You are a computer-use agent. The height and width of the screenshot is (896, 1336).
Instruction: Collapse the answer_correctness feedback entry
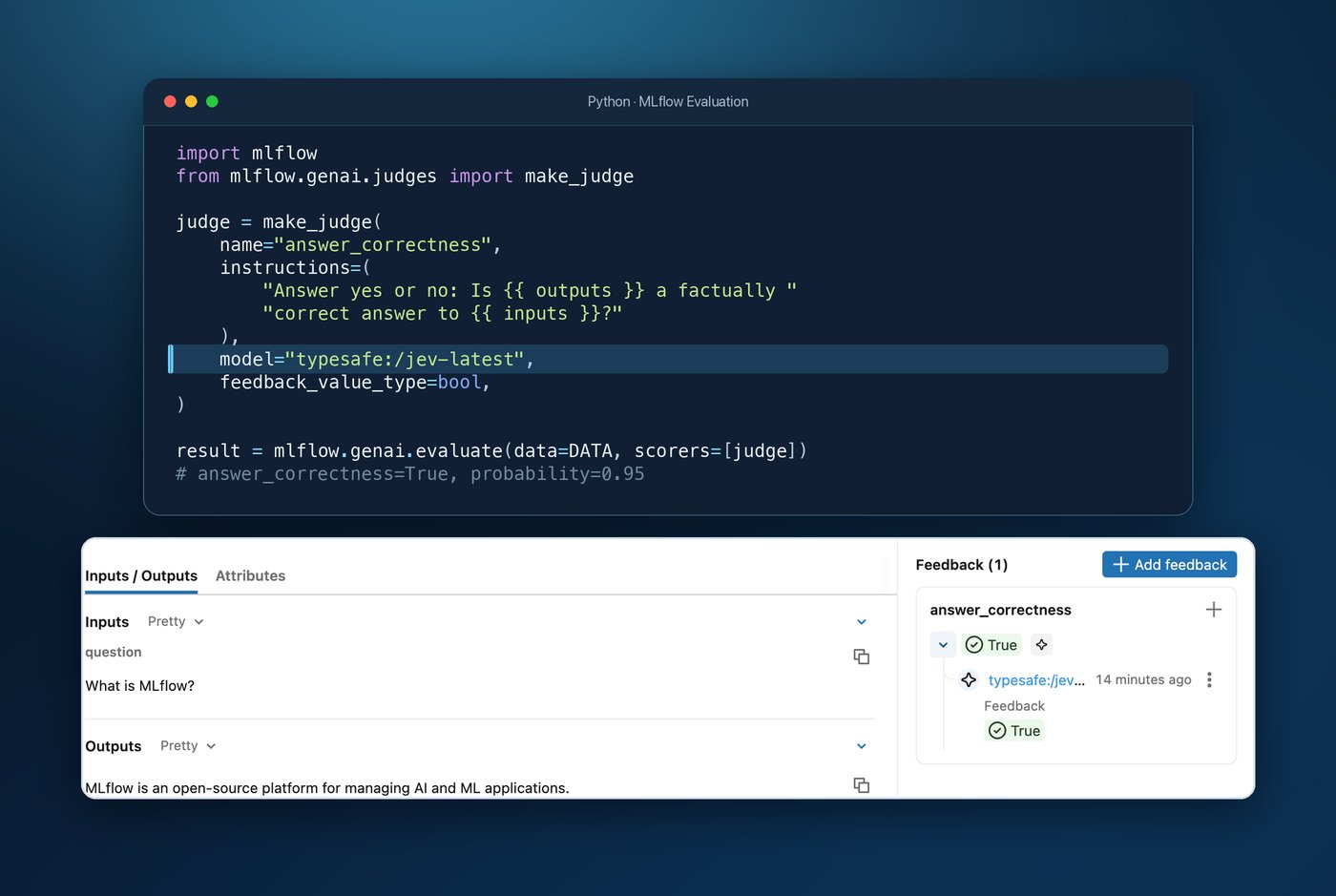coord(943,645)
